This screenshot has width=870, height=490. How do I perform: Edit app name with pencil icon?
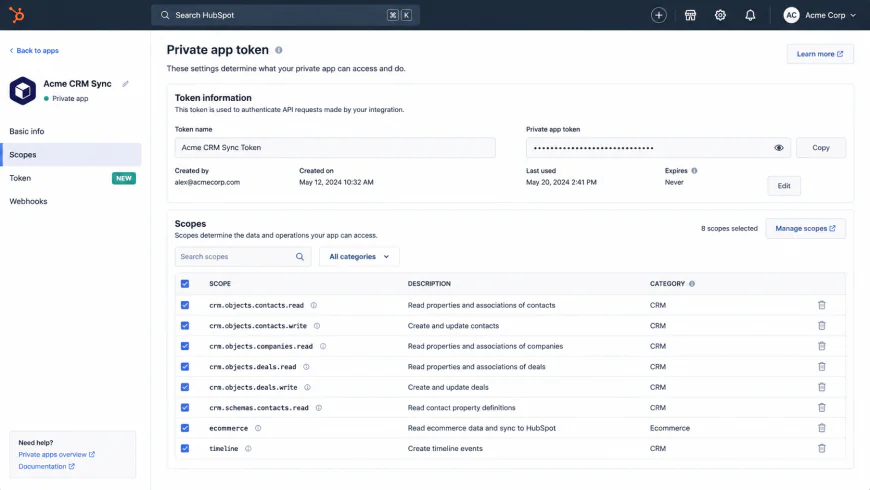coord(125,84)
